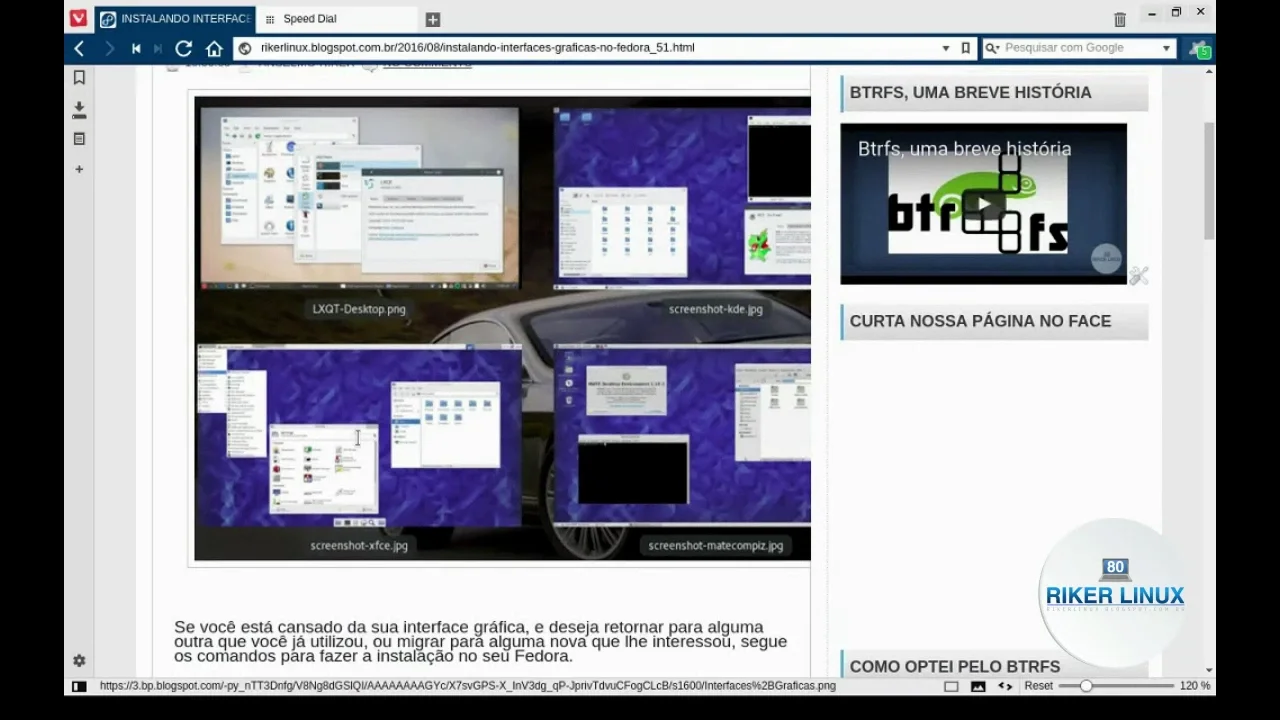Click the Pesquisar com Google search field
Viewport: 1280px width, 720px height.
click(x=1080, y=48)
